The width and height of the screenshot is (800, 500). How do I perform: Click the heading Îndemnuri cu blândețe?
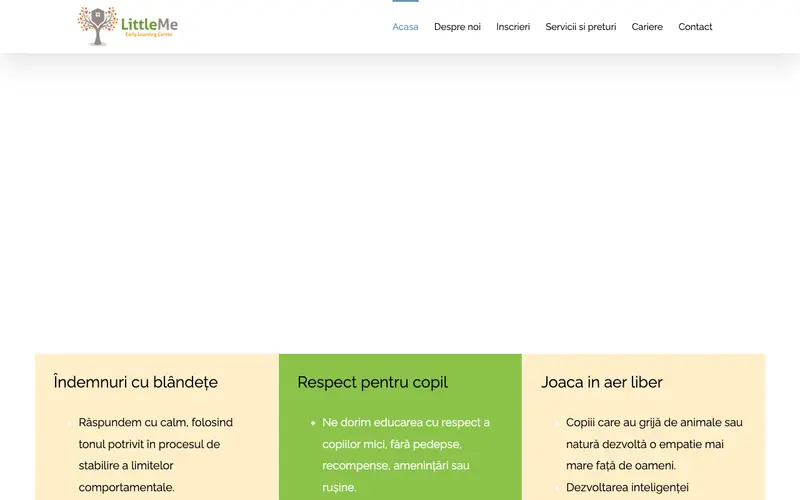click(136, 382)
